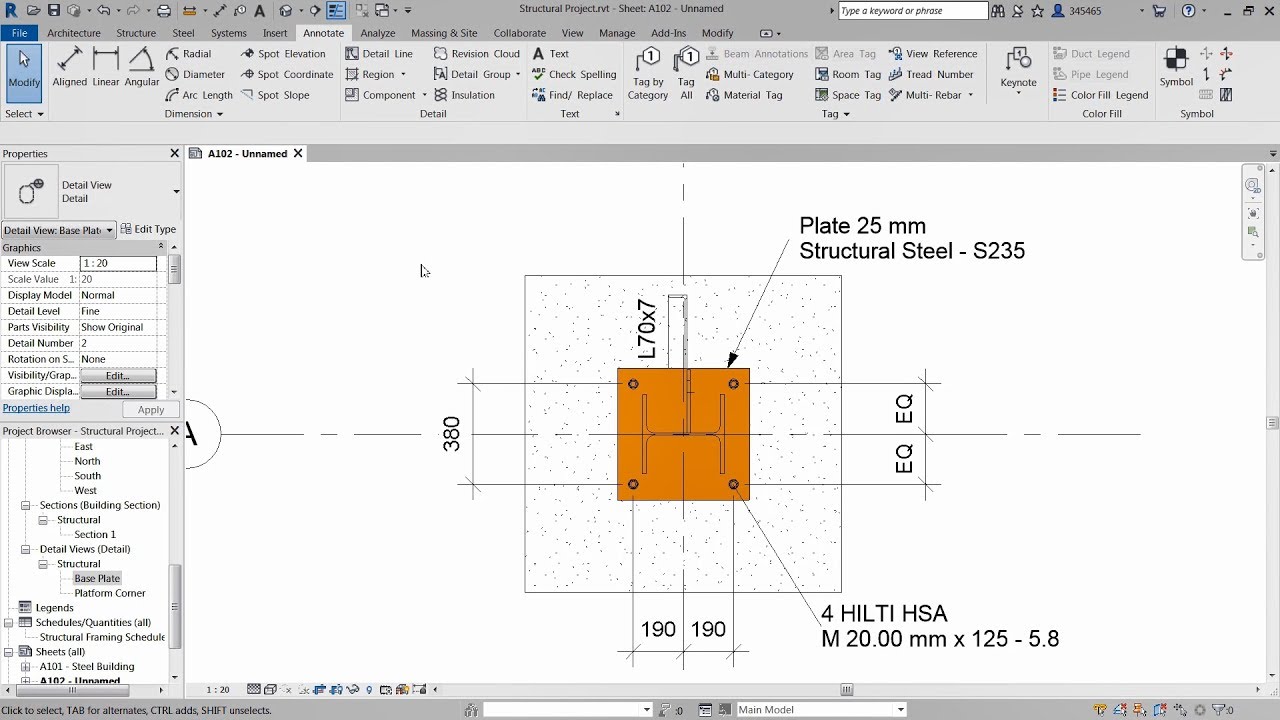Start the Revision Cloud tool
The width and height of the screenshot is (1280, 720).
478,53
